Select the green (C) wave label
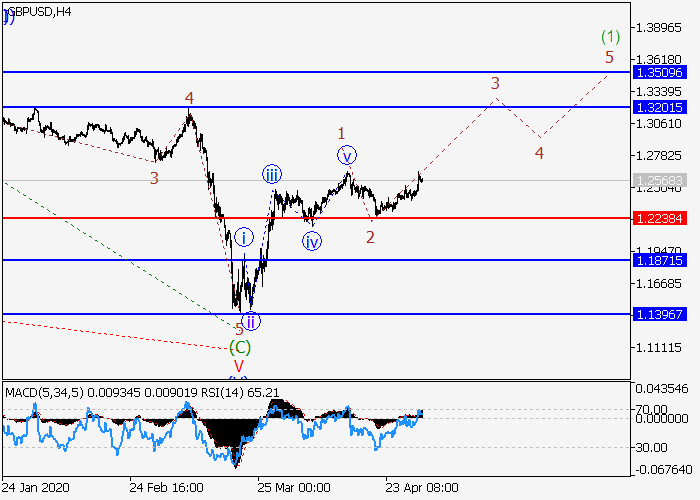 point(239,347)
